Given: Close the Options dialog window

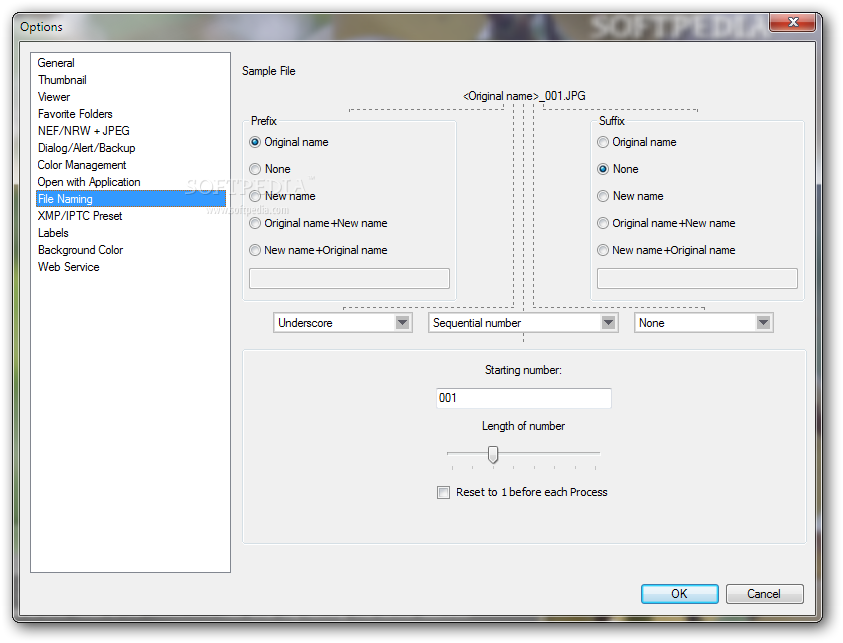Looking at the screenshot, I should click(792, 22).
